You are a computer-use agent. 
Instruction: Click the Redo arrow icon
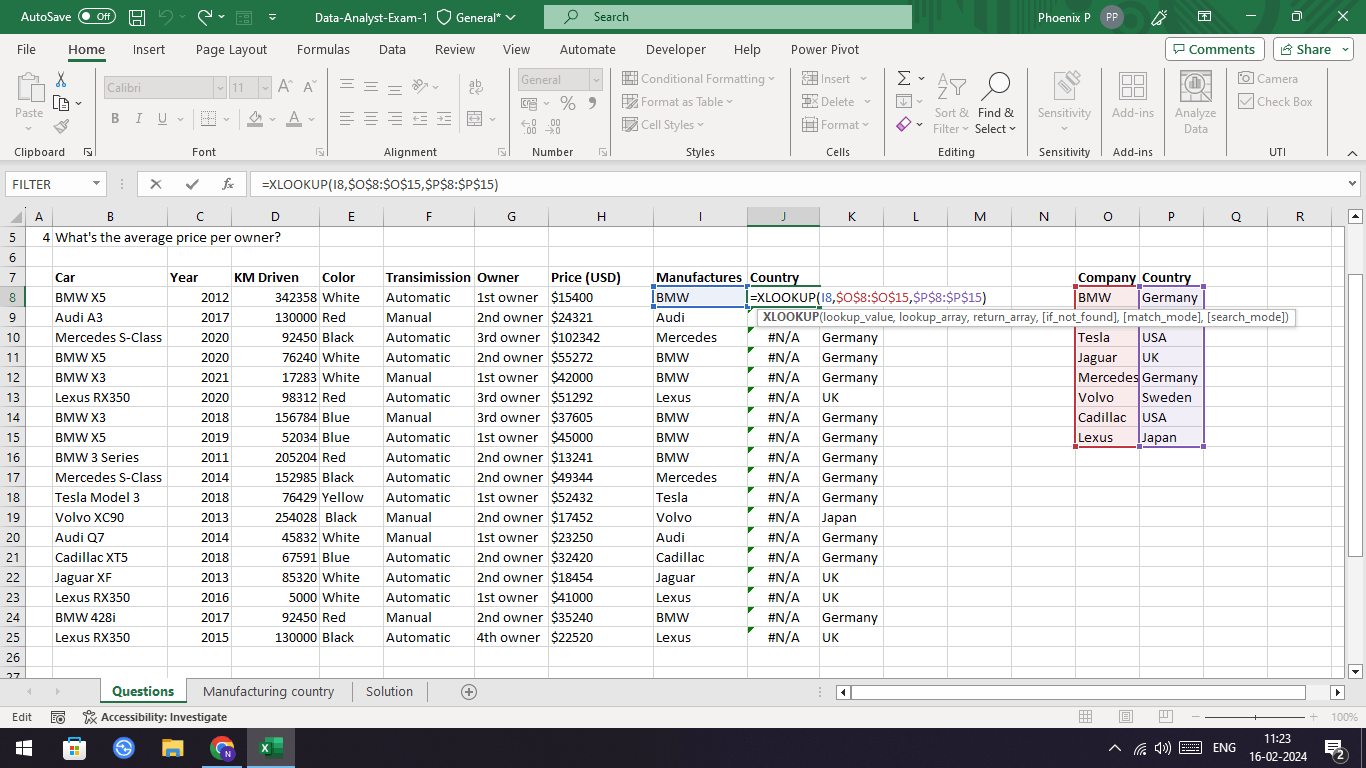(x=205, y=17)
